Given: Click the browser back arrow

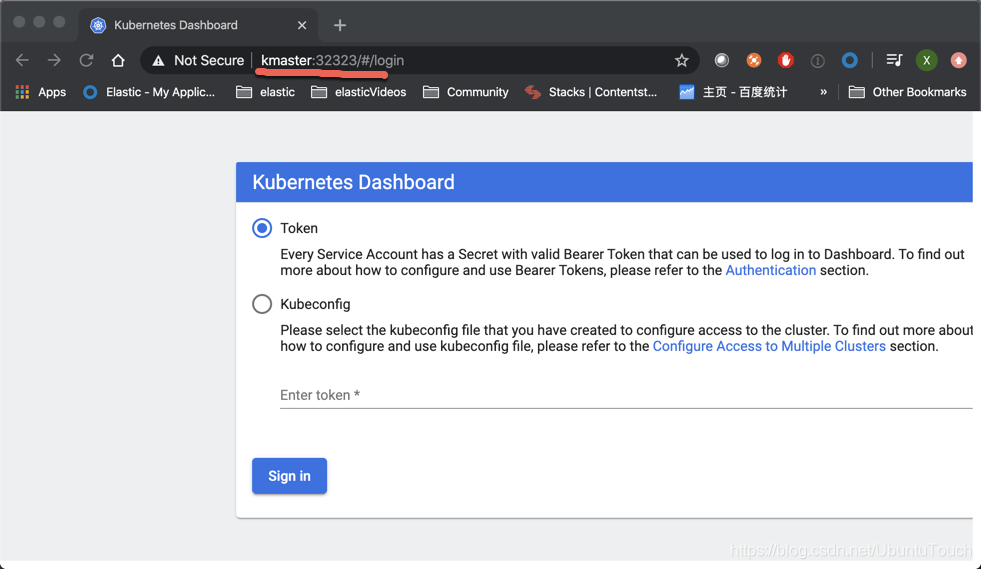Looking at the screenshot, I should pyautogui.click(x=22, y=61).
